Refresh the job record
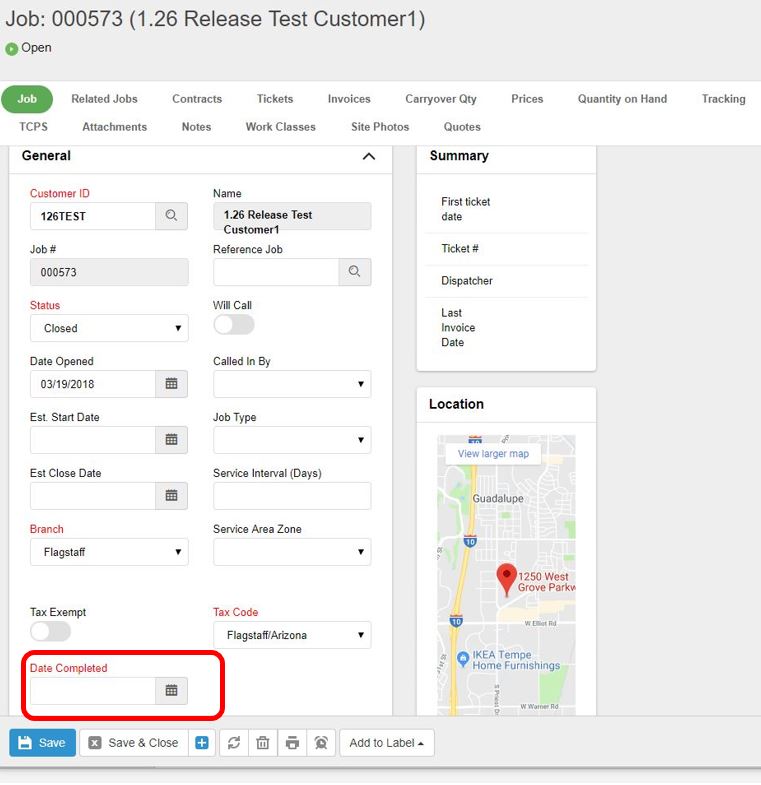The image size is (761, 785). click(234, 742)
